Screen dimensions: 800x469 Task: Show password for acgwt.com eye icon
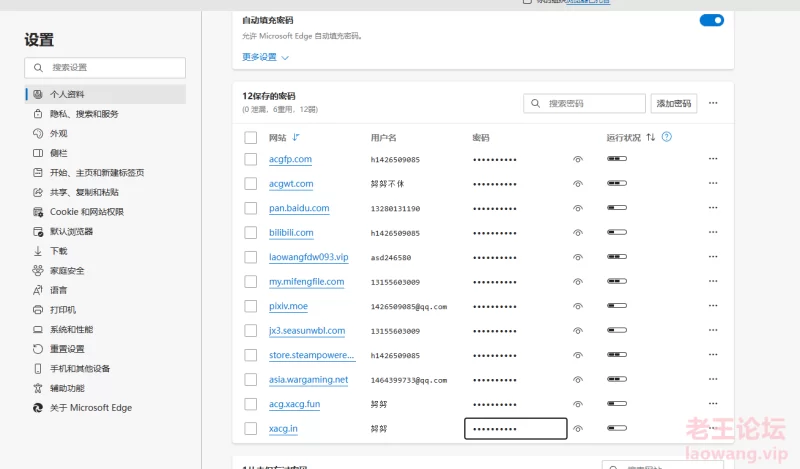[578, 184]
